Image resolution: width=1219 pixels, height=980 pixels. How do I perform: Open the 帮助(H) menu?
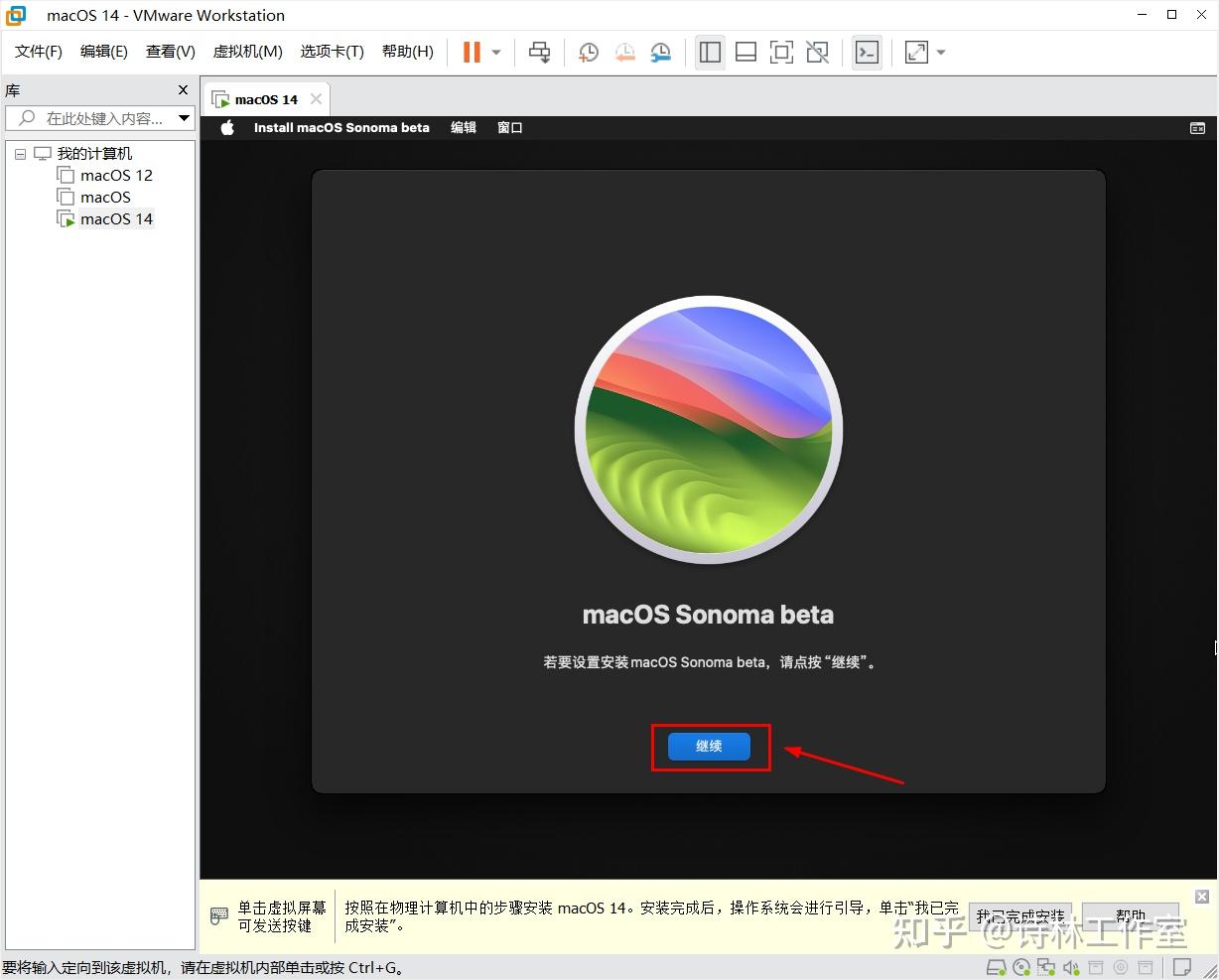click(408, 52)
